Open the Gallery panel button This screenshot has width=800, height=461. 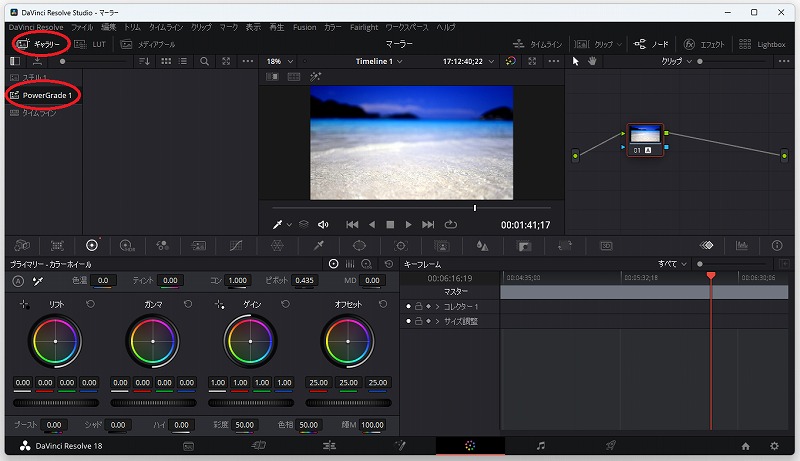pos(38,44)
